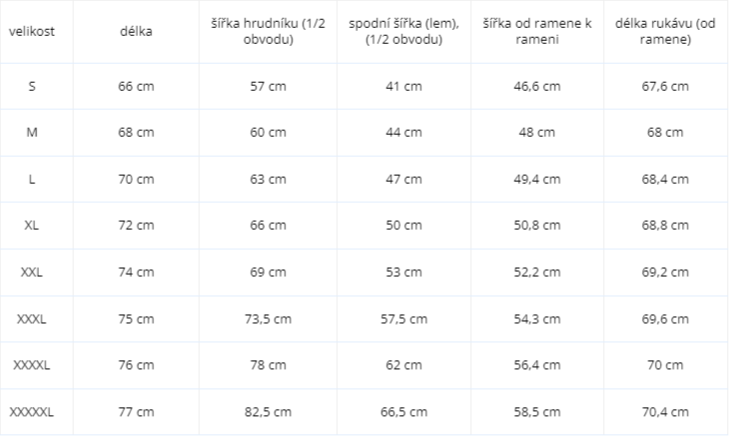Image resolution: width=729 pixels, height=436 pixels.
Task: Select the 73,5 cm chest width cell
Action: point(268,319)
